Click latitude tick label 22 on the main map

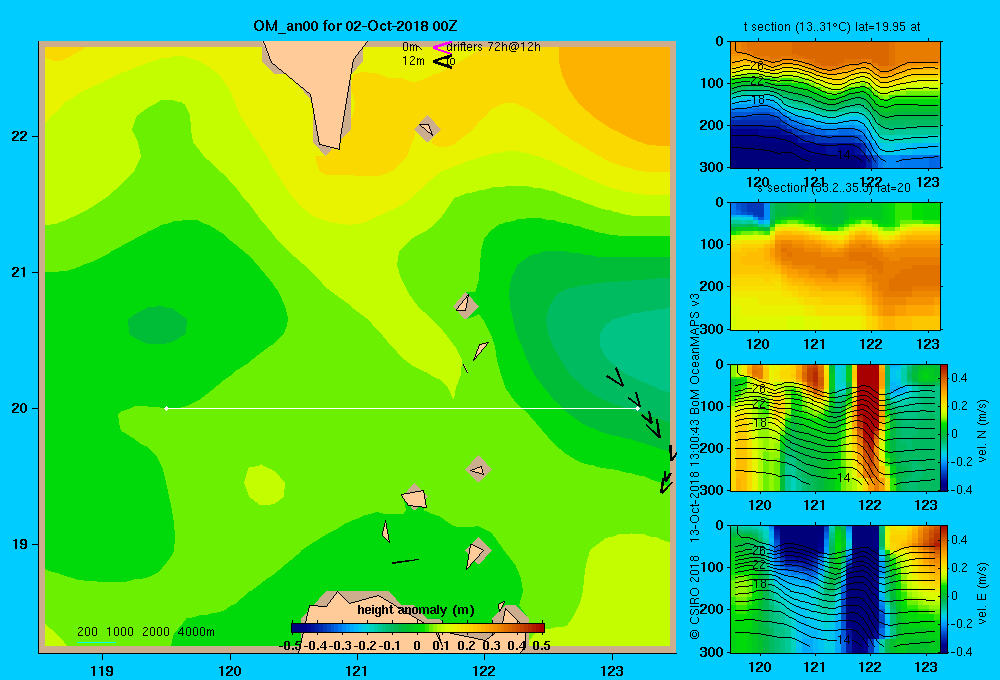pos(20,136)
